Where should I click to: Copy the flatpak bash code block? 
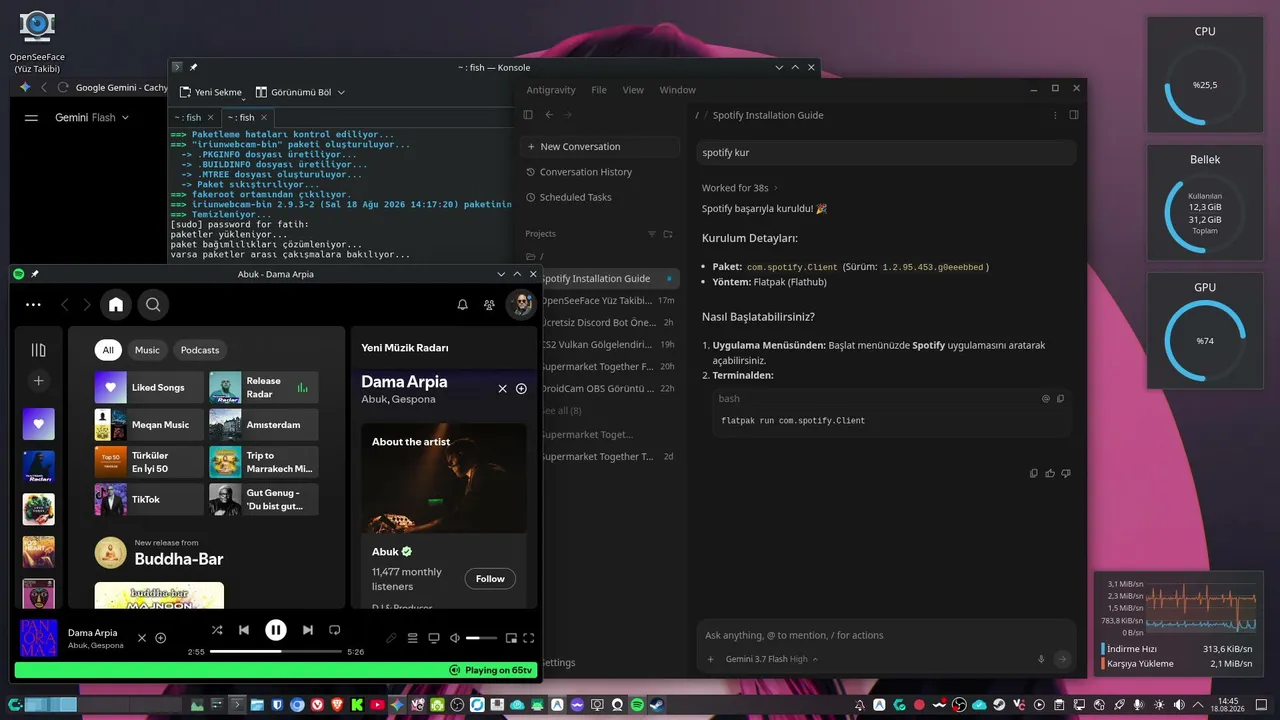coord(1061,398)
